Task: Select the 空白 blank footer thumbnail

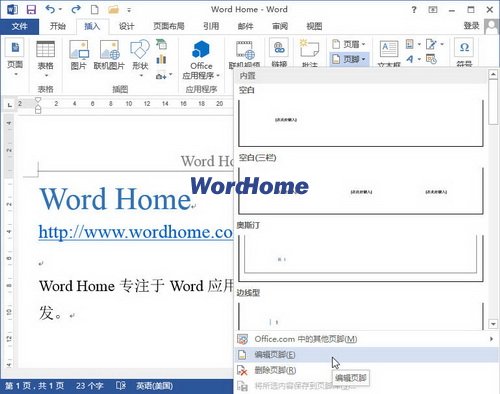Action: click(361, 122)
